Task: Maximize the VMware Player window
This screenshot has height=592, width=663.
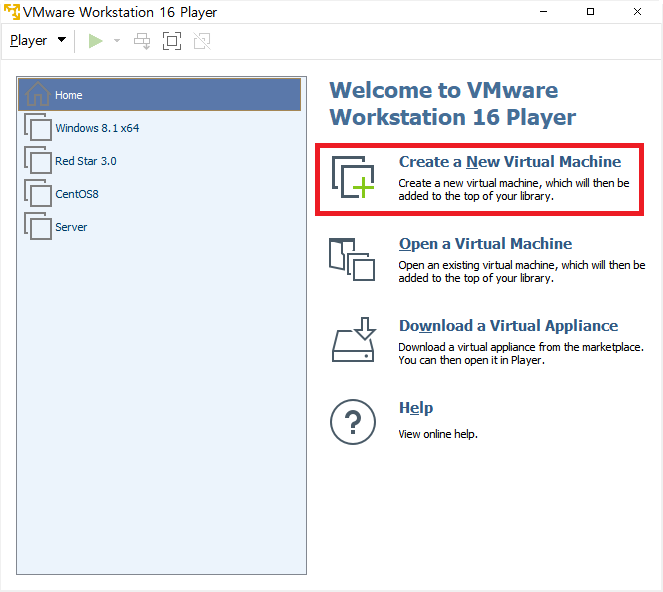Action: pyautogui.click(x=591, y=12)
